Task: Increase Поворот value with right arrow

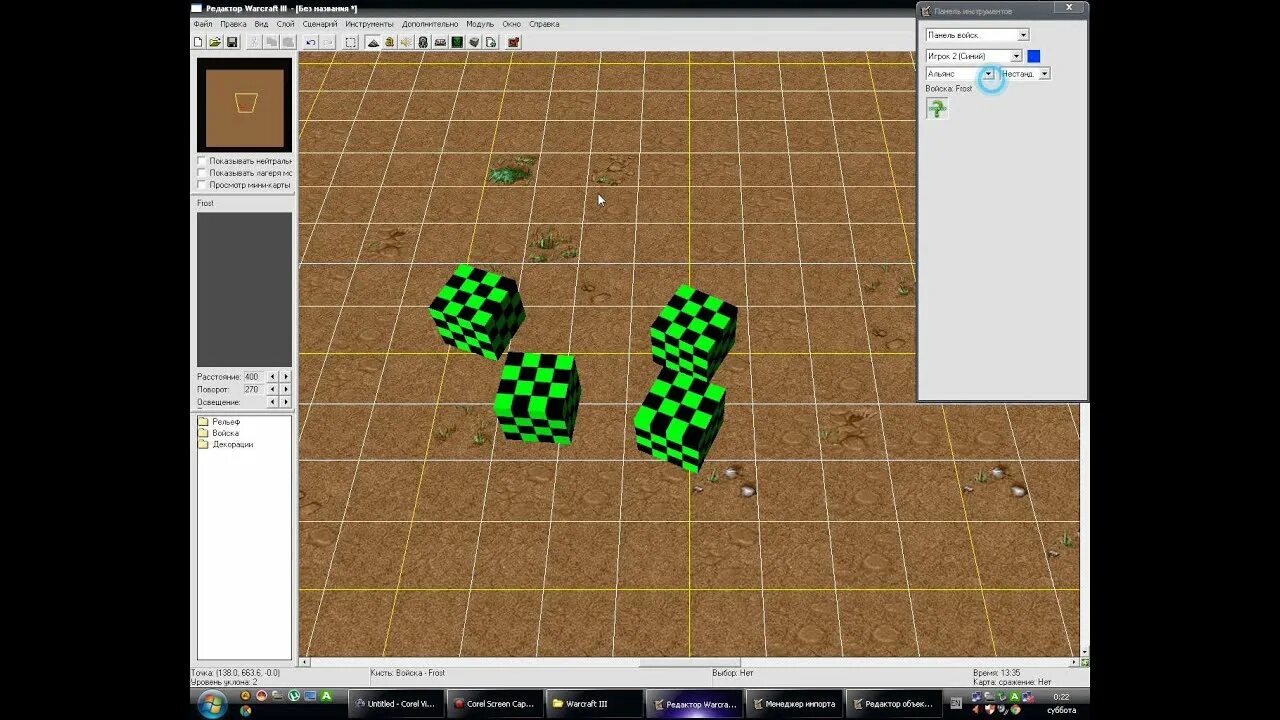Action: (x=285, y=389)
